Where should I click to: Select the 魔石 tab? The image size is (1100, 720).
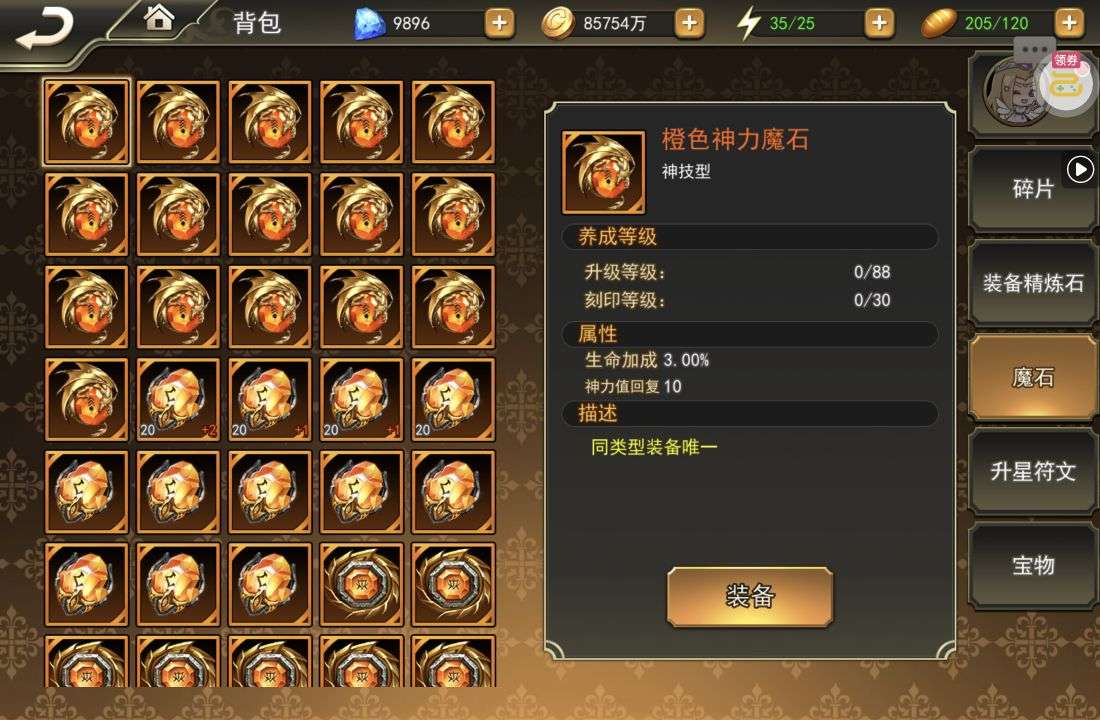click(1033, 378)
